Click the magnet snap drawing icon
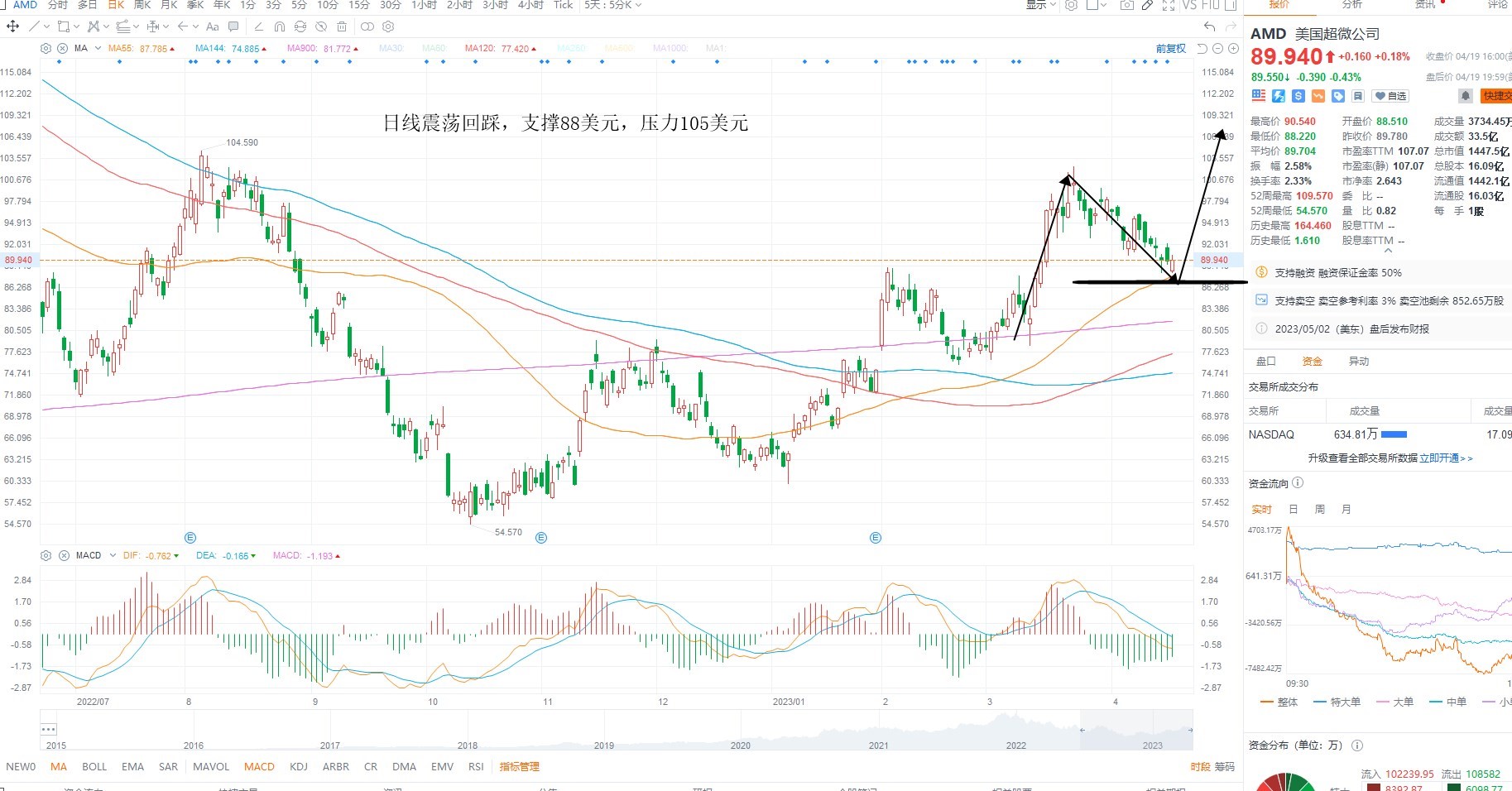Image resolution: width=1512 pixels, height=791 pixels. 279,26
